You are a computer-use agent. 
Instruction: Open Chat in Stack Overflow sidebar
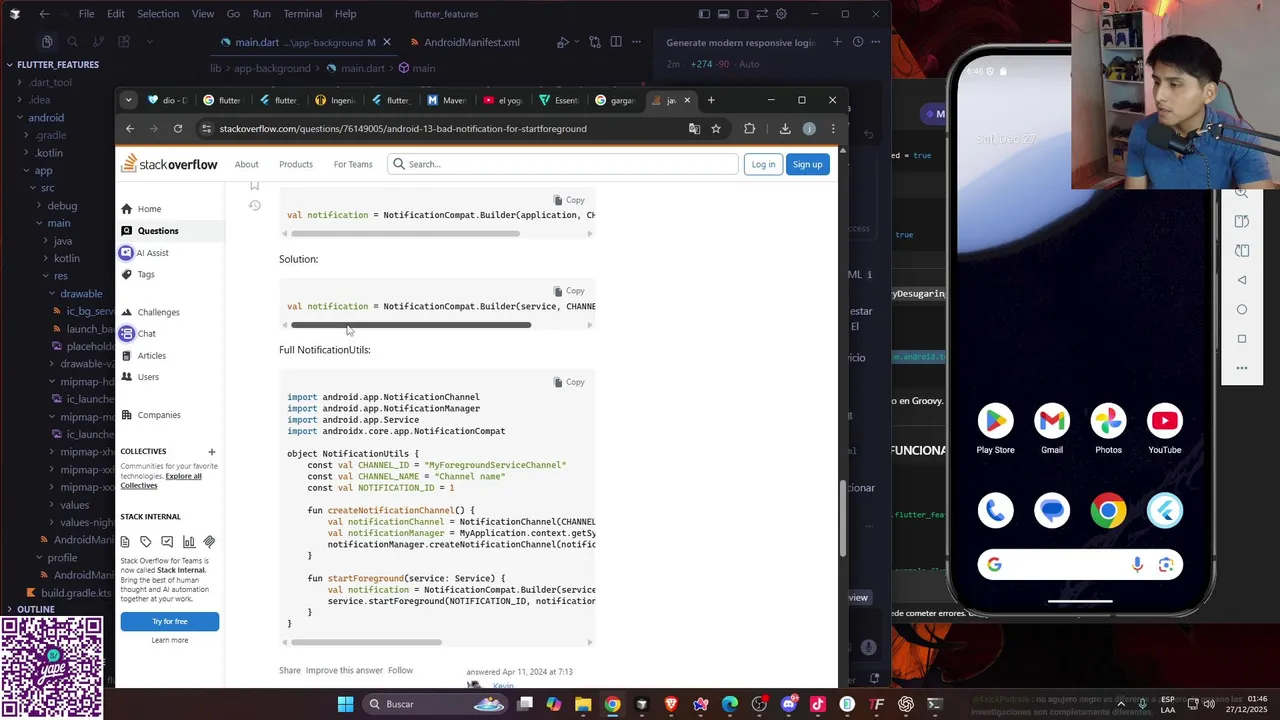146,333
